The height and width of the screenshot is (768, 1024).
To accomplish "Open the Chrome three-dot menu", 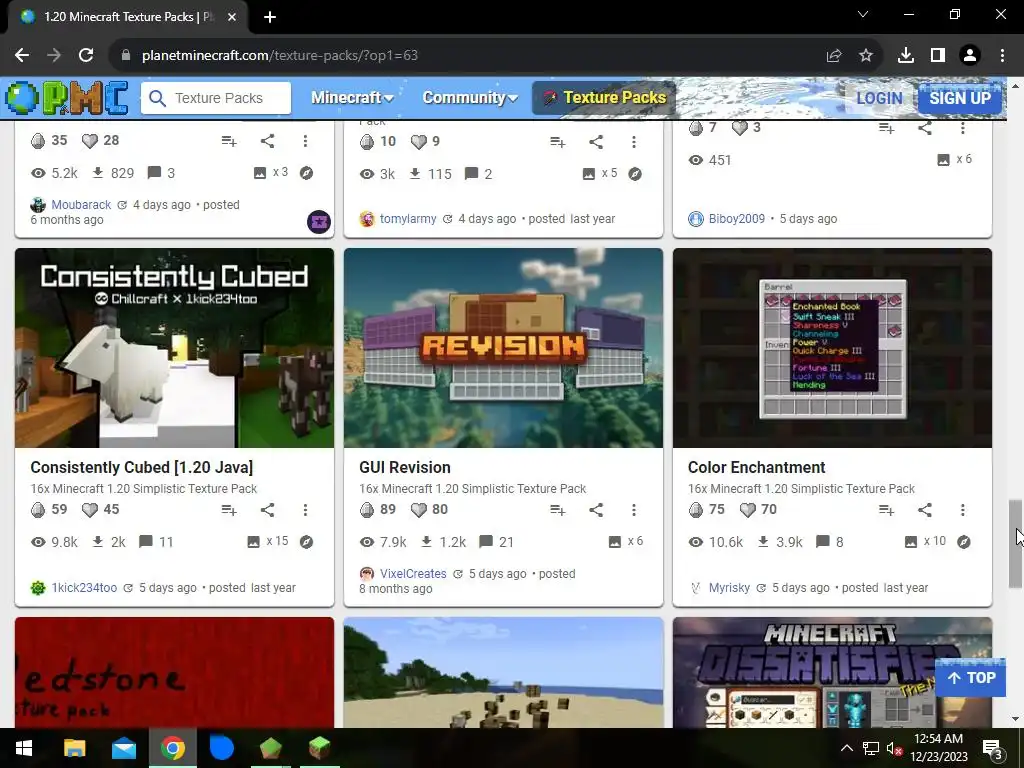I will point(1002,56).
